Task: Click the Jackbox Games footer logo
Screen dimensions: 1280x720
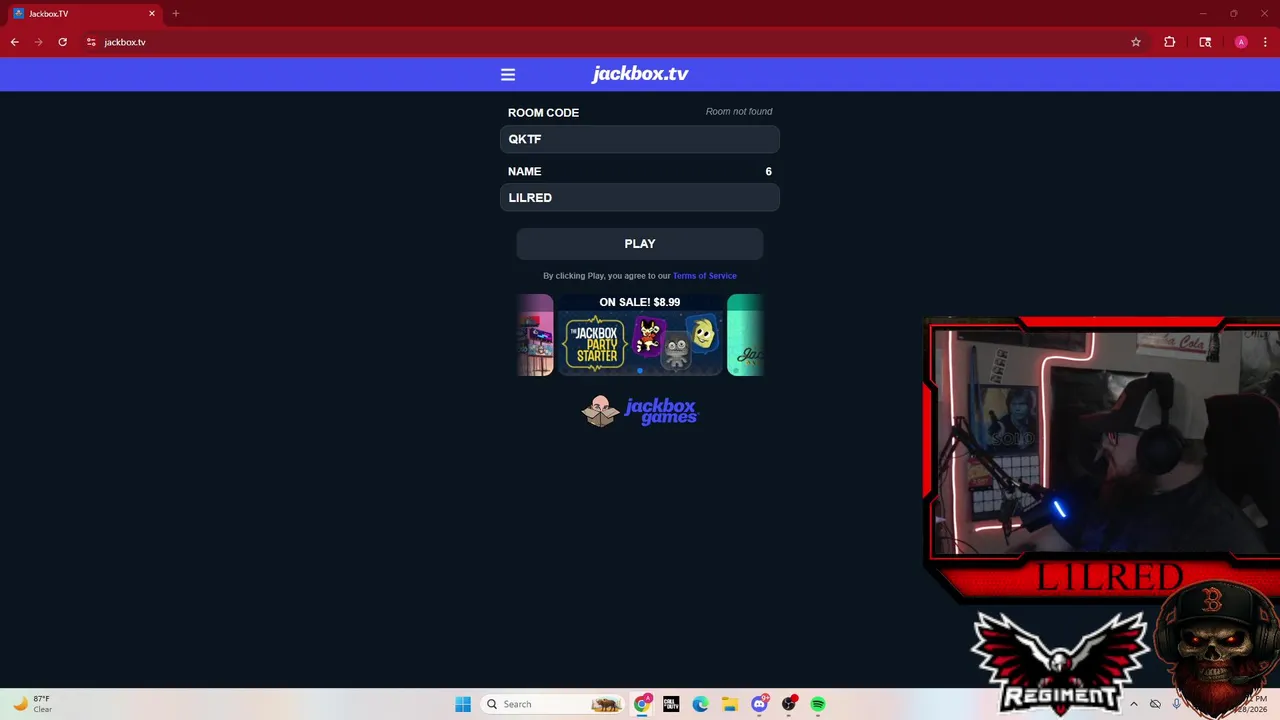Action: click(x=640, y=411)
